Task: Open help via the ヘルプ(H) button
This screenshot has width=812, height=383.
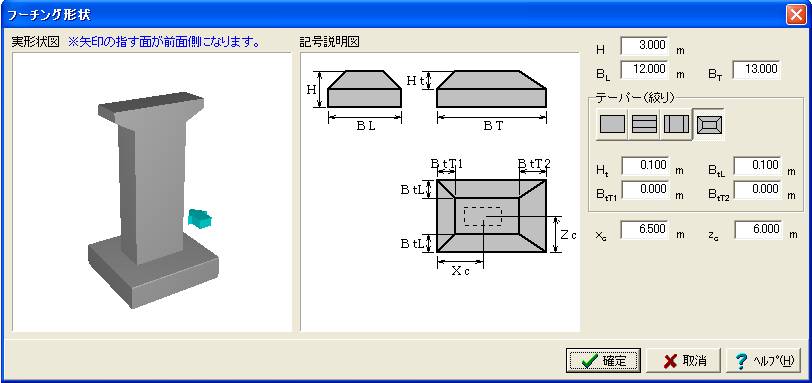Action: click(764, 360)
